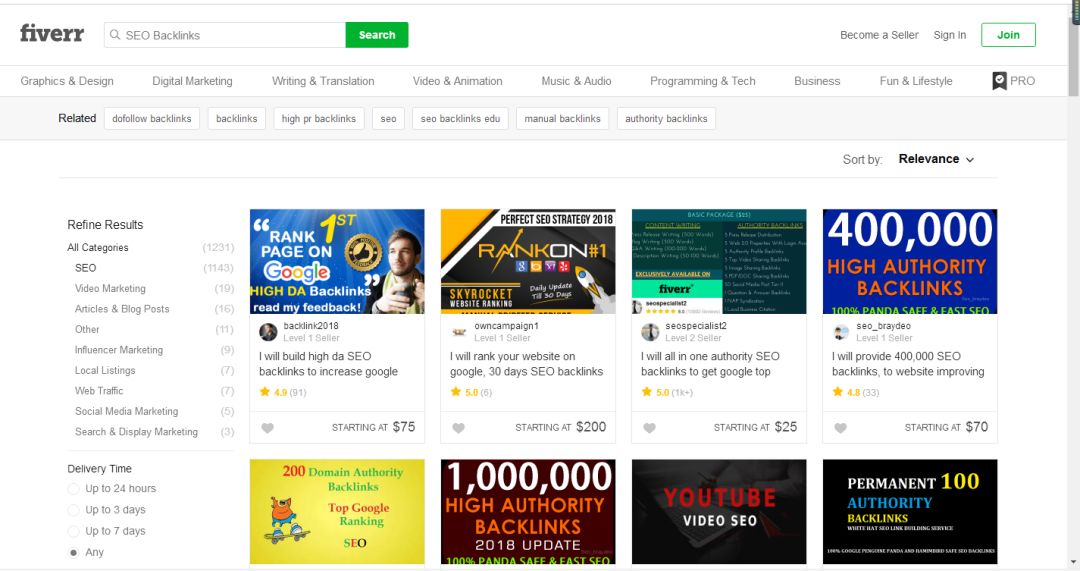The width and height of the screenshot is (1080, 571).
Task: Click the Fiverr logo
Action: click(x=52, y=33)
